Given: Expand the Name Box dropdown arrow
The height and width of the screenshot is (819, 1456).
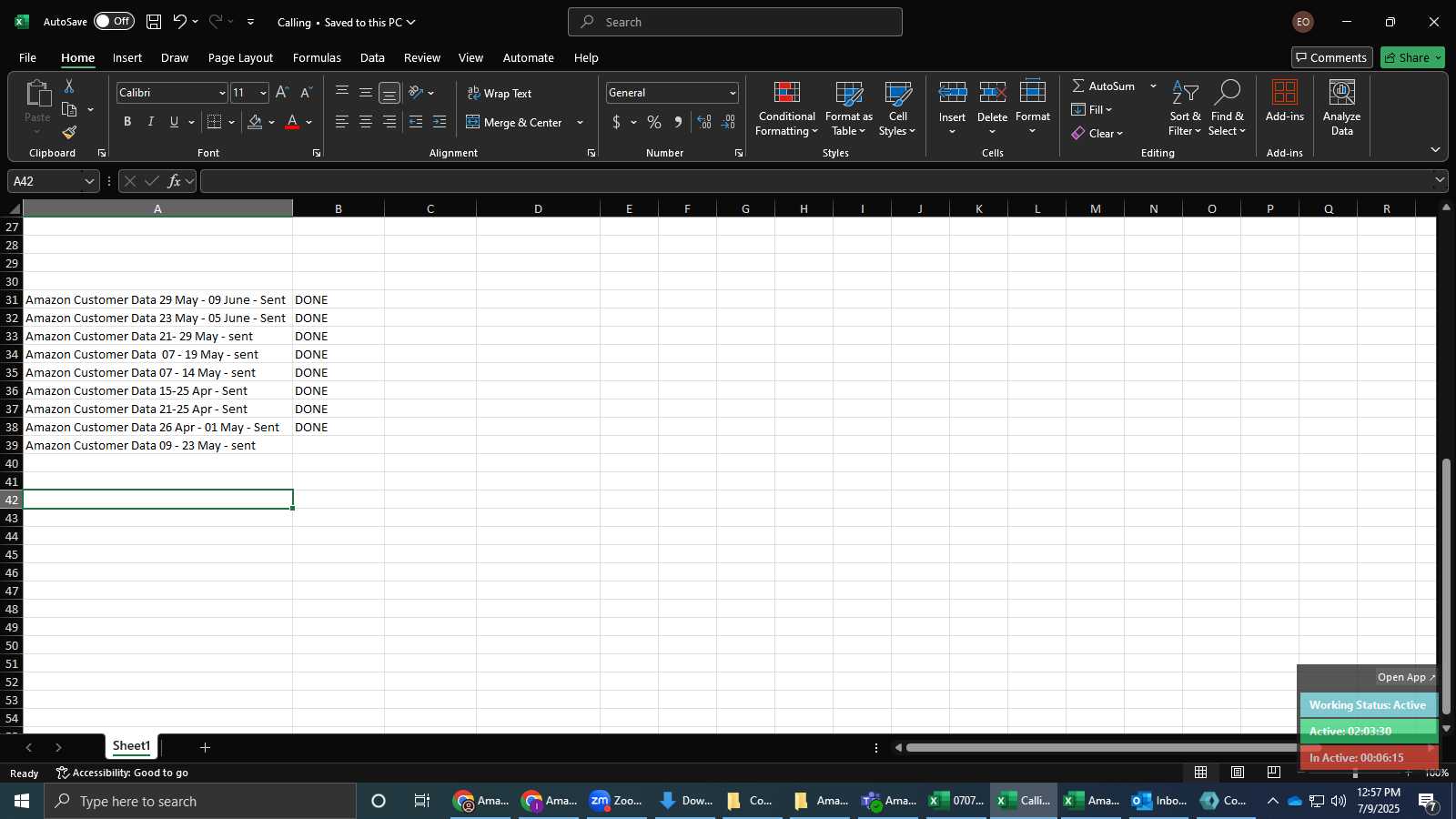Looking at the screenshot, I should click(x=89, y=181).
